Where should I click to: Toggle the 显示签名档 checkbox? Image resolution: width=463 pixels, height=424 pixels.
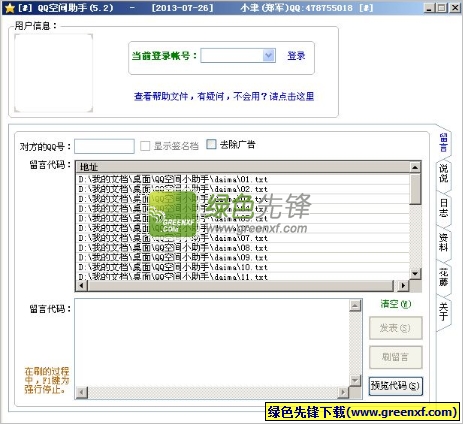145,146
